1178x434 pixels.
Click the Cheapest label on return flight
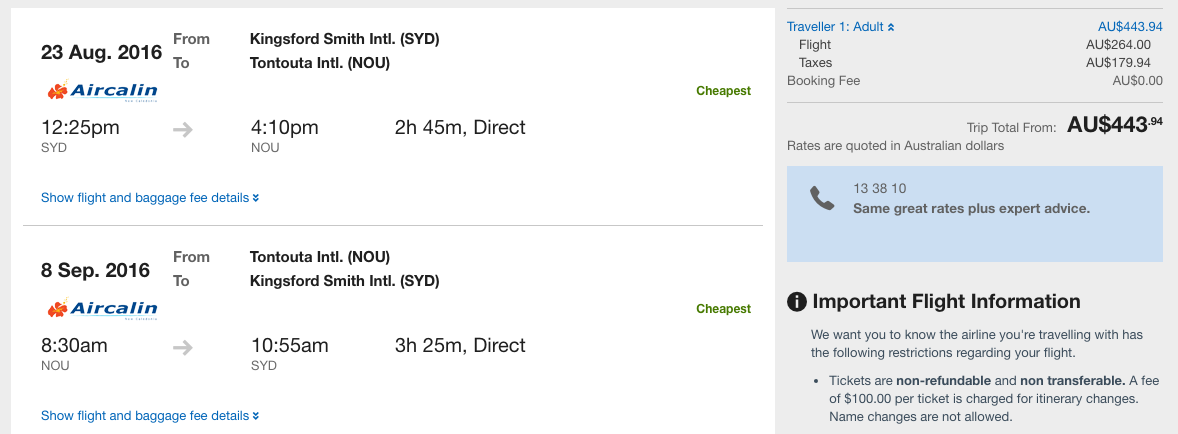tap(723, 309)
